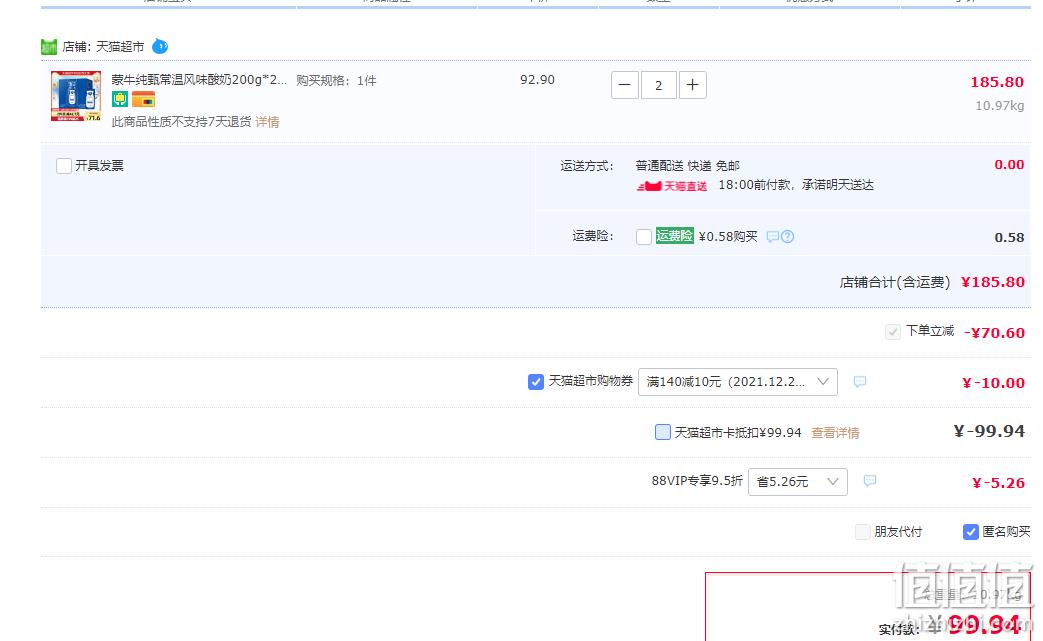Tick the 朋友代付 checkbox

(863, 532)
